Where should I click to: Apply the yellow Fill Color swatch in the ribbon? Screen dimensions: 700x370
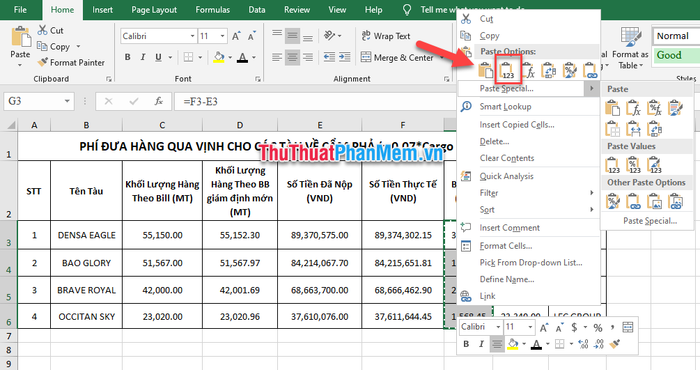click(x=219, y=57)
